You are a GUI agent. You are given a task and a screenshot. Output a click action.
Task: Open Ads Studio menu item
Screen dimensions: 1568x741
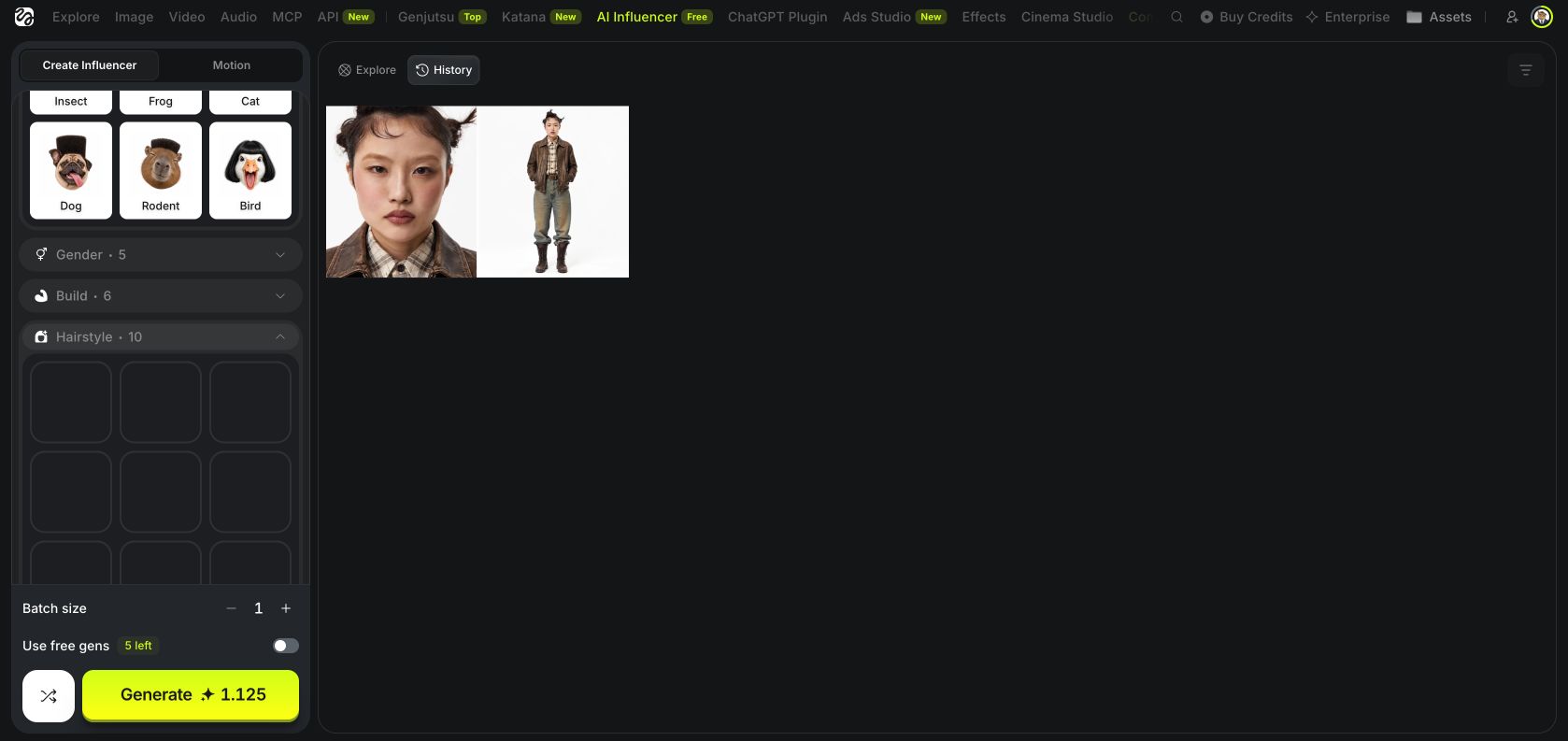[894, 17]
